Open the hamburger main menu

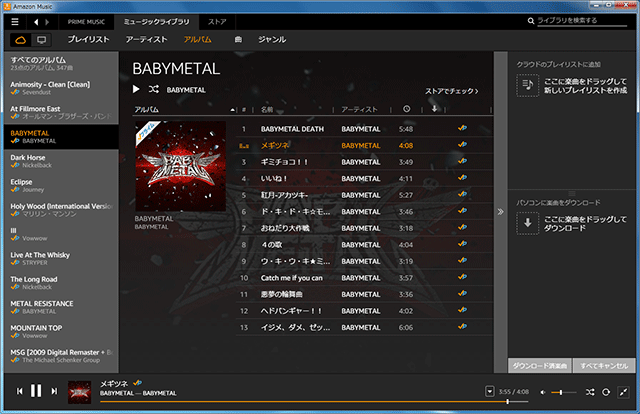15,22
